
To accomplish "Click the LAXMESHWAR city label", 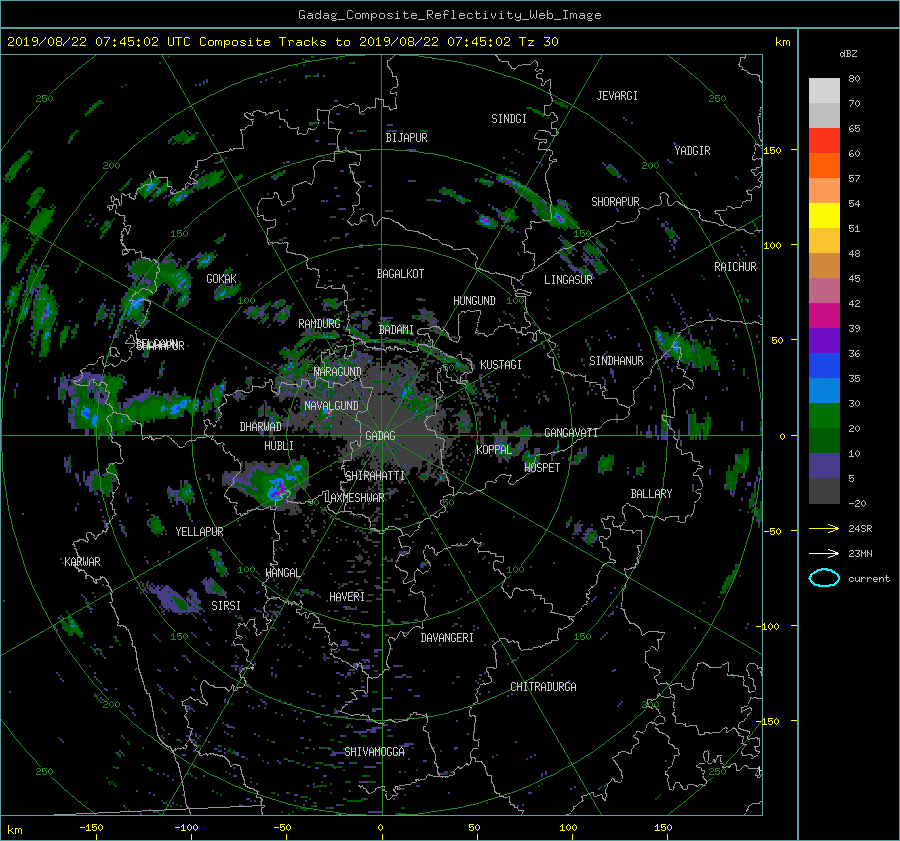I will (354, 498).
